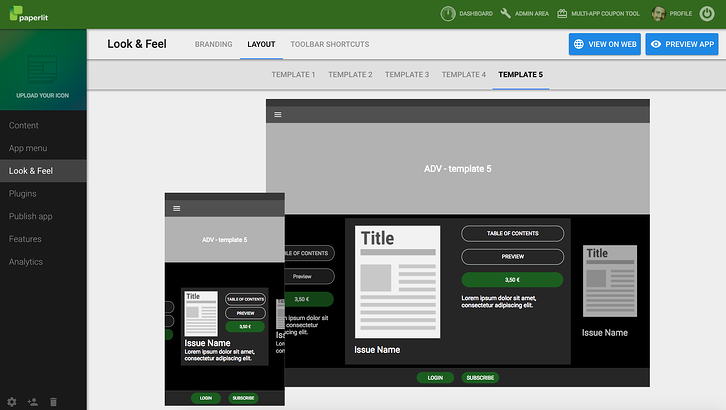Screen dimensions: 726x410
Task: Open Content in the sidebar
Action: point(43,125)
